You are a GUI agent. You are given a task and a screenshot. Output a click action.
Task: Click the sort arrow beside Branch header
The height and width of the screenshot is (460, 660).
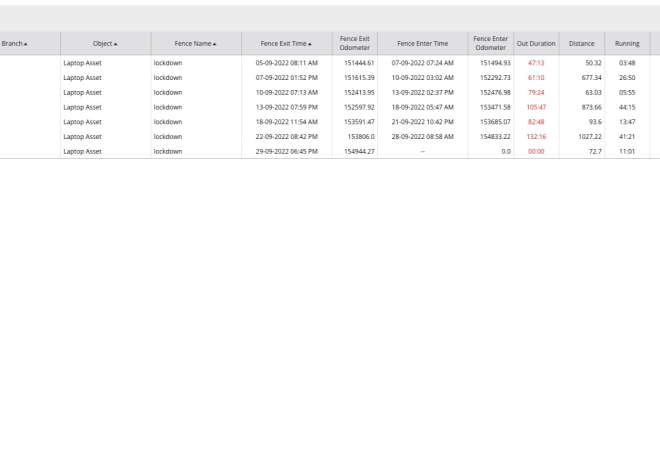(x=26, y=44)
